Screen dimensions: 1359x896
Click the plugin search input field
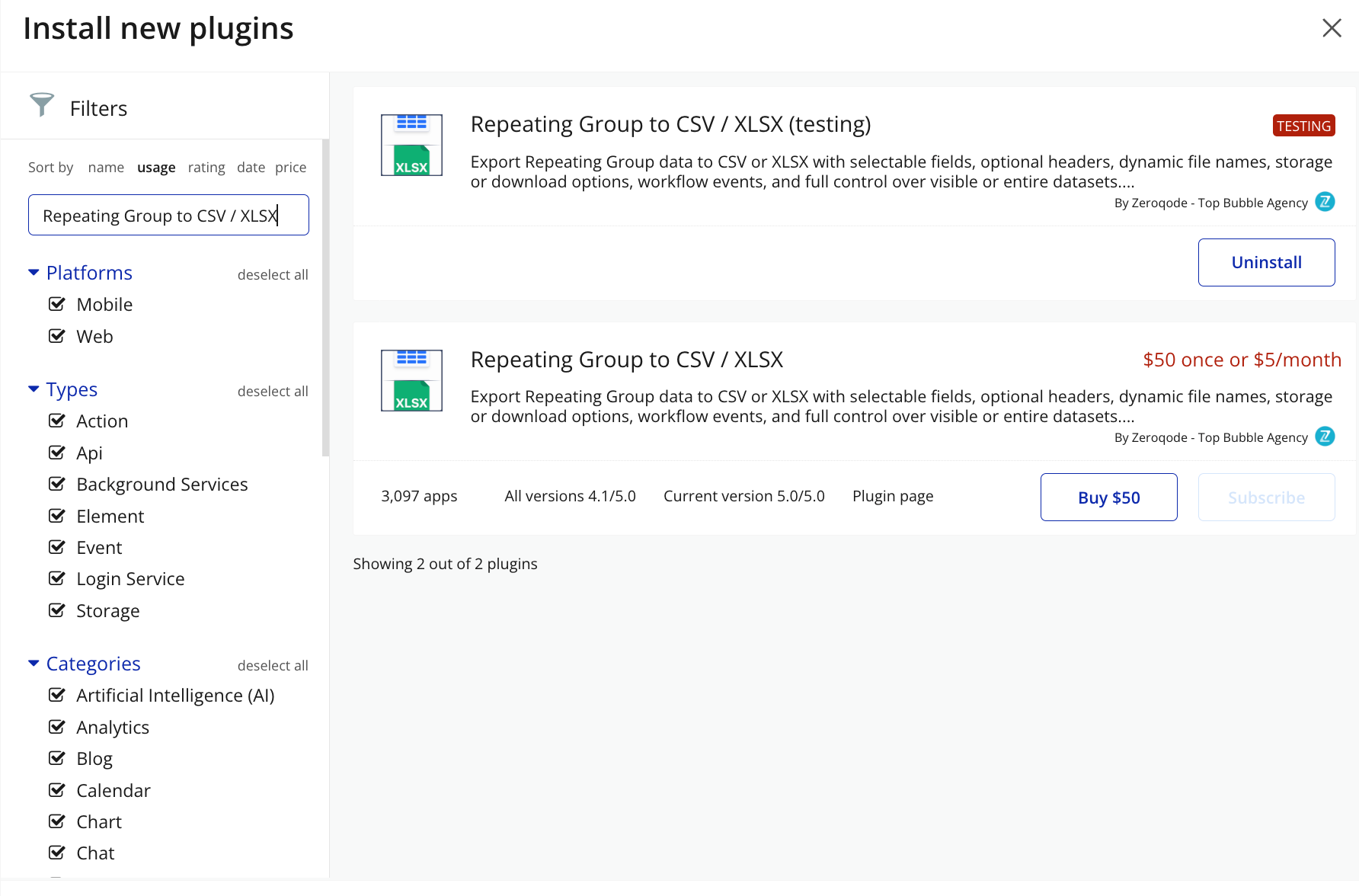168,216
